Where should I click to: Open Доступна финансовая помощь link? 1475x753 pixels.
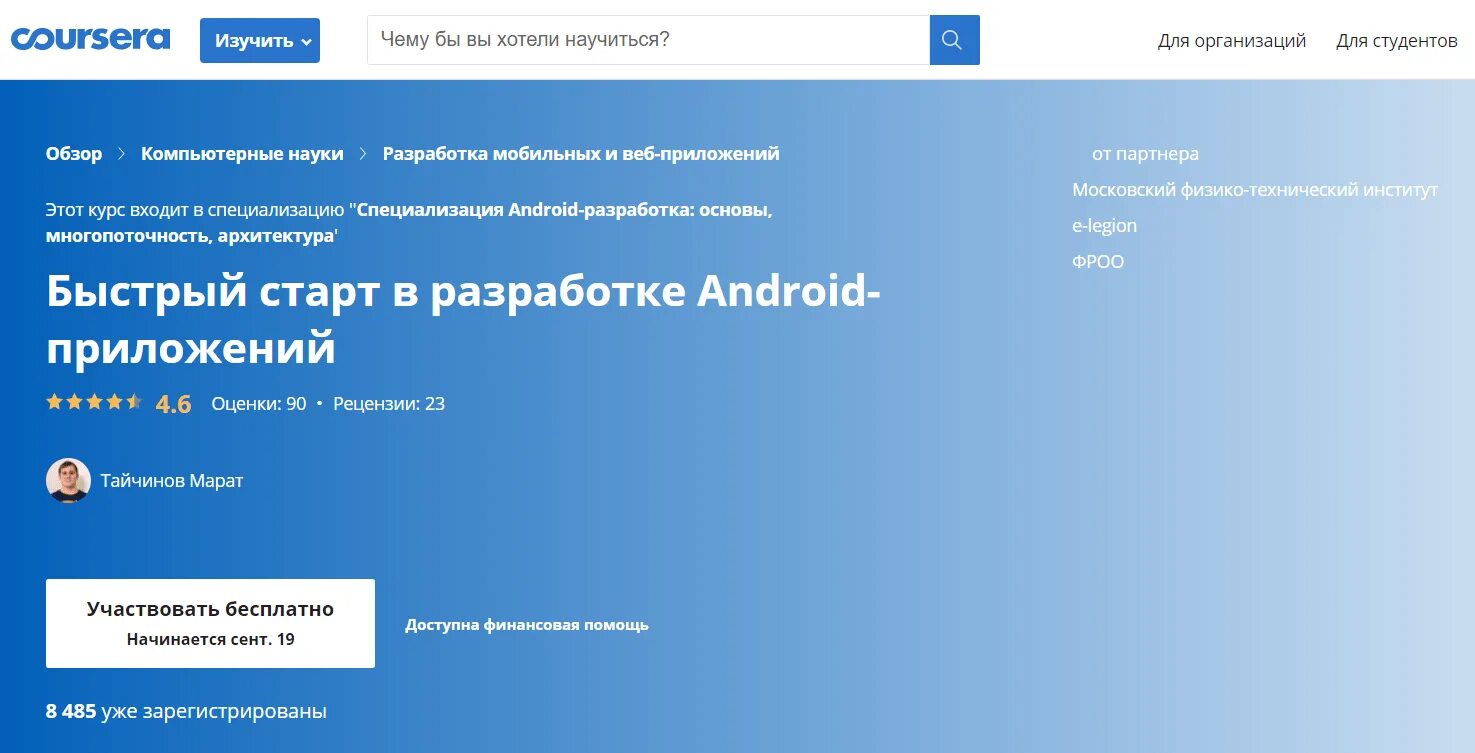point(527,625)
